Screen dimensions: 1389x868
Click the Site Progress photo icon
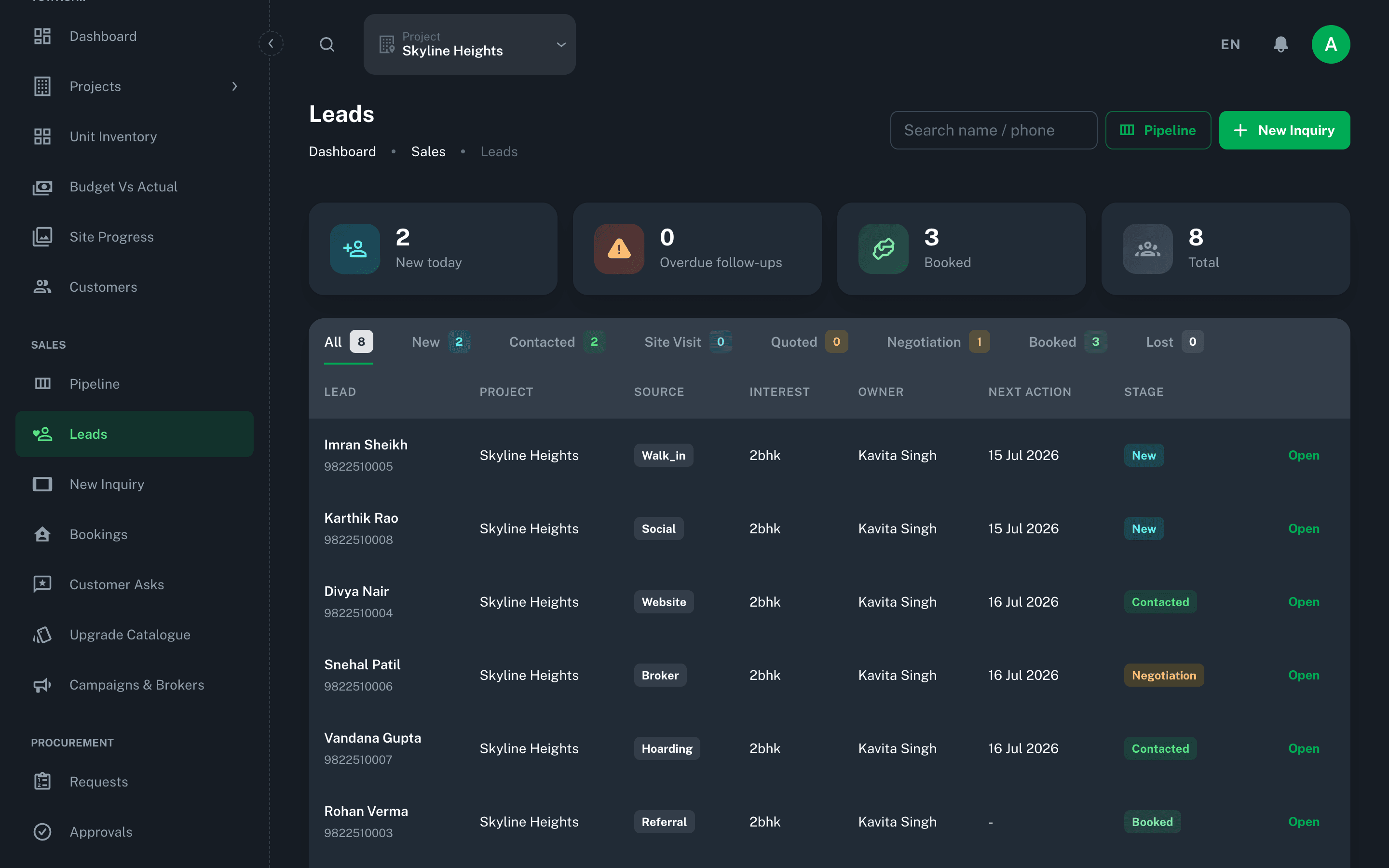(x=42, y=237)
